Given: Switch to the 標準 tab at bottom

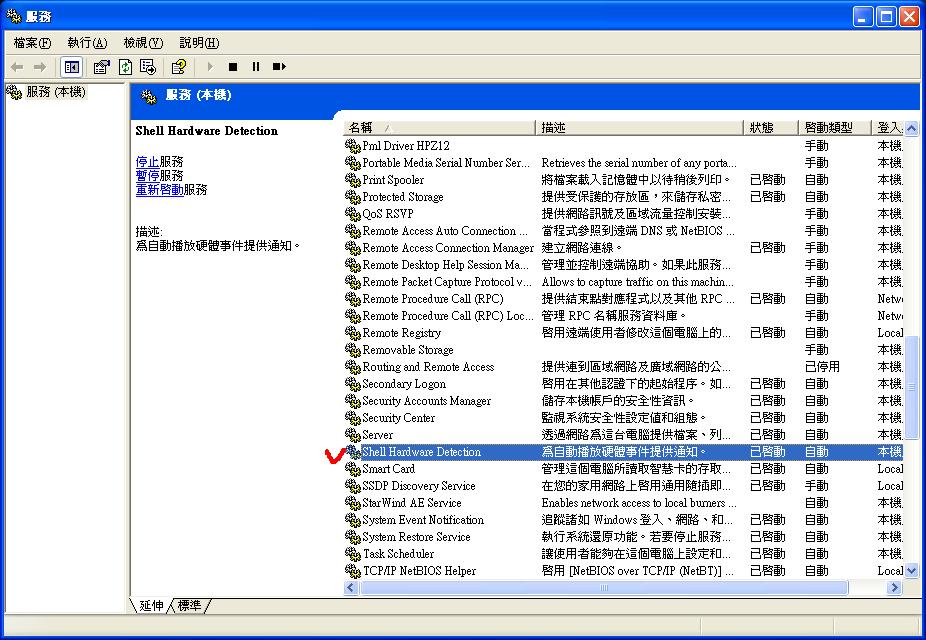Looking at the screenshot, I should [x=189, y=605].
